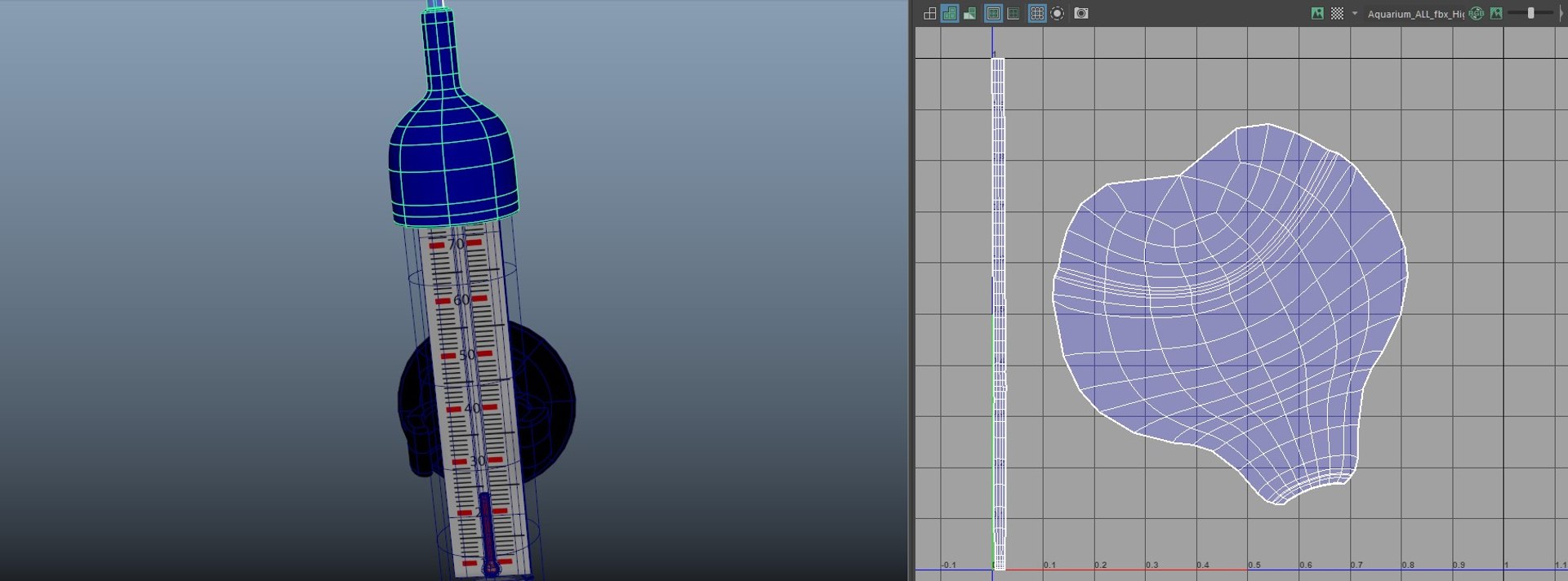Click the shell borders display icon
1568x581 pixels.
click(1013, 13)
